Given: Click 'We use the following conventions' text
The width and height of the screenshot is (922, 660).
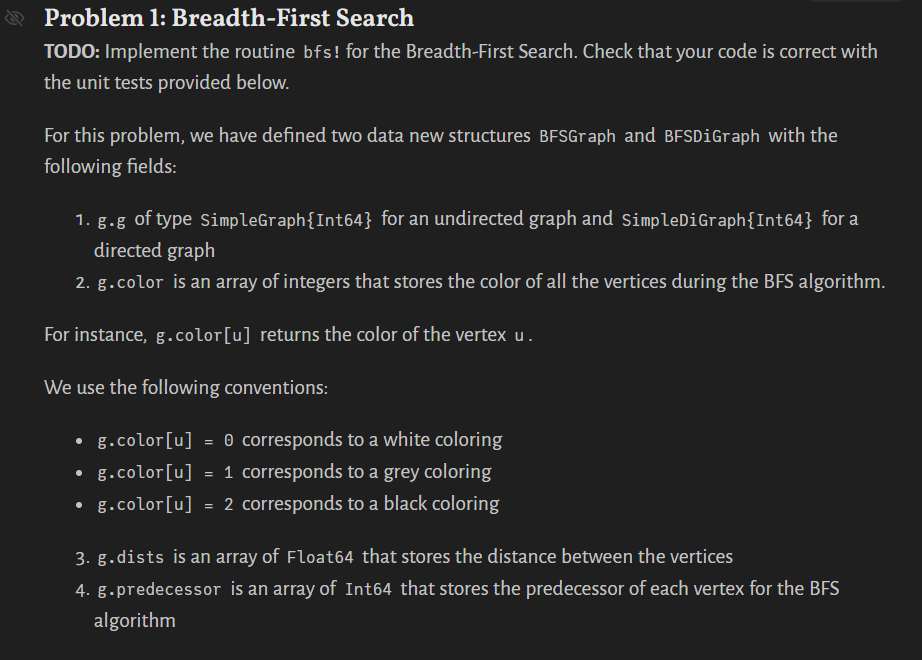Looking at the screenshot, I should 185,387.
